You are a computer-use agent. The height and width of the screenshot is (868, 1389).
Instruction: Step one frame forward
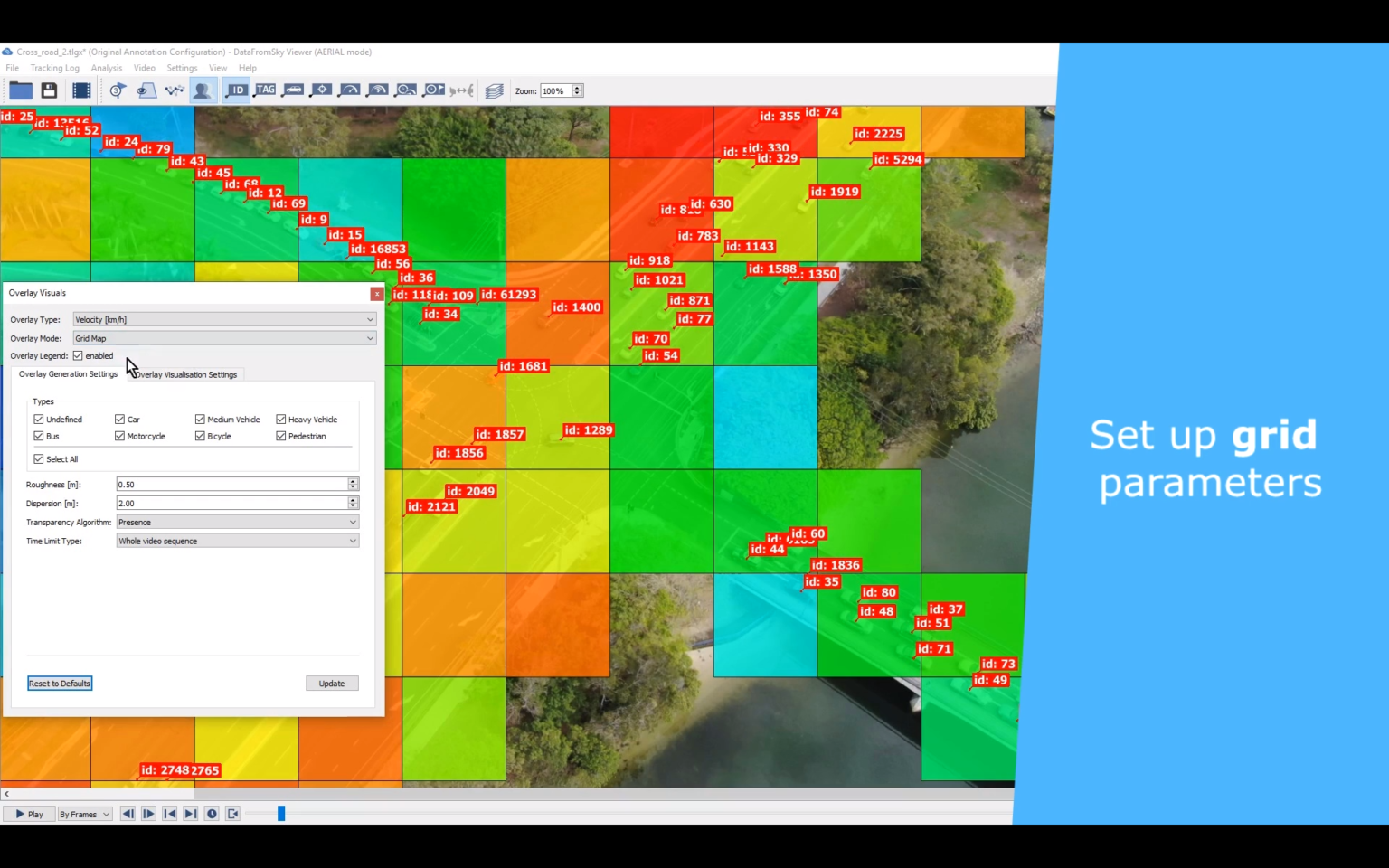click(148, 814)
